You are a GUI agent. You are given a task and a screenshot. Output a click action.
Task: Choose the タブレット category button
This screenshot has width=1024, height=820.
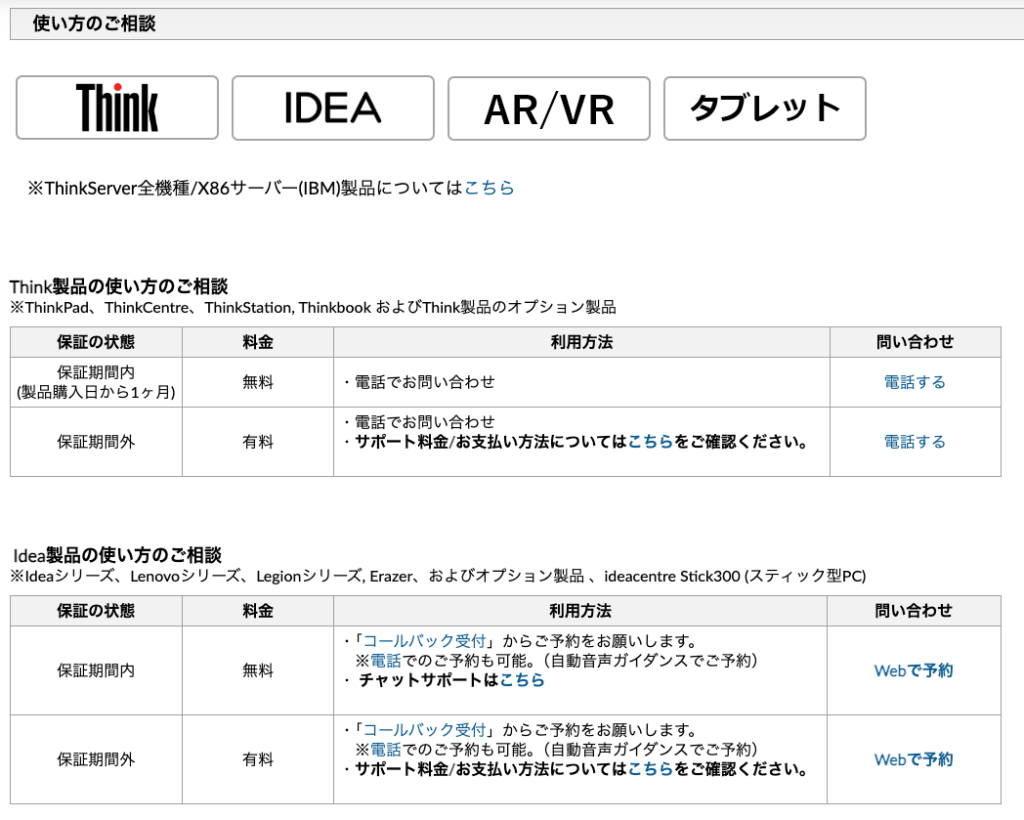tap(765, 108)
